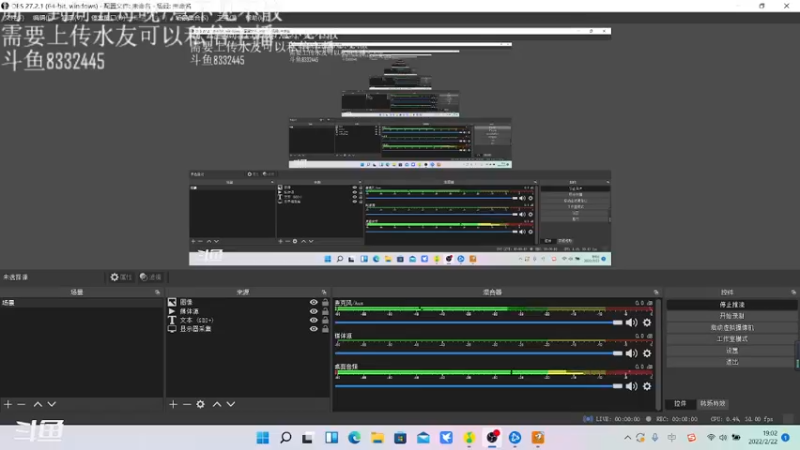Click 停止推流 stop streaming button
Screen dimensions: 800x450
pyautogui.click(x=732, y=305)
